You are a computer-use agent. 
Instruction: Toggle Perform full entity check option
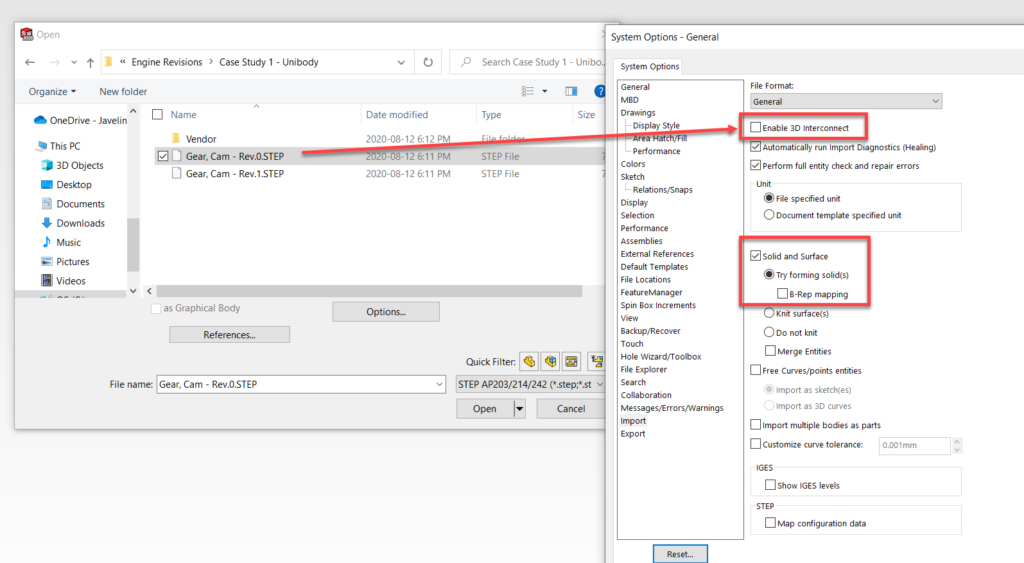(x=756, y=165)
